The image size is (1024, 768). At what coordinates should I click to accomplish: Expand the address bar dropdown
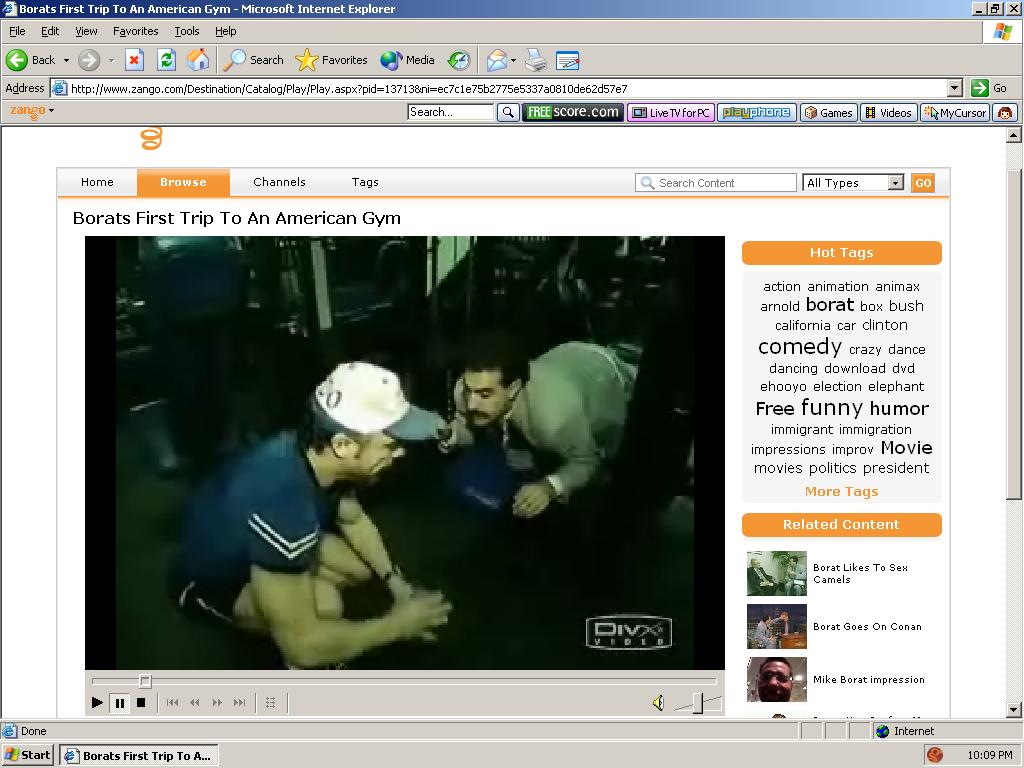coord(955,88)
